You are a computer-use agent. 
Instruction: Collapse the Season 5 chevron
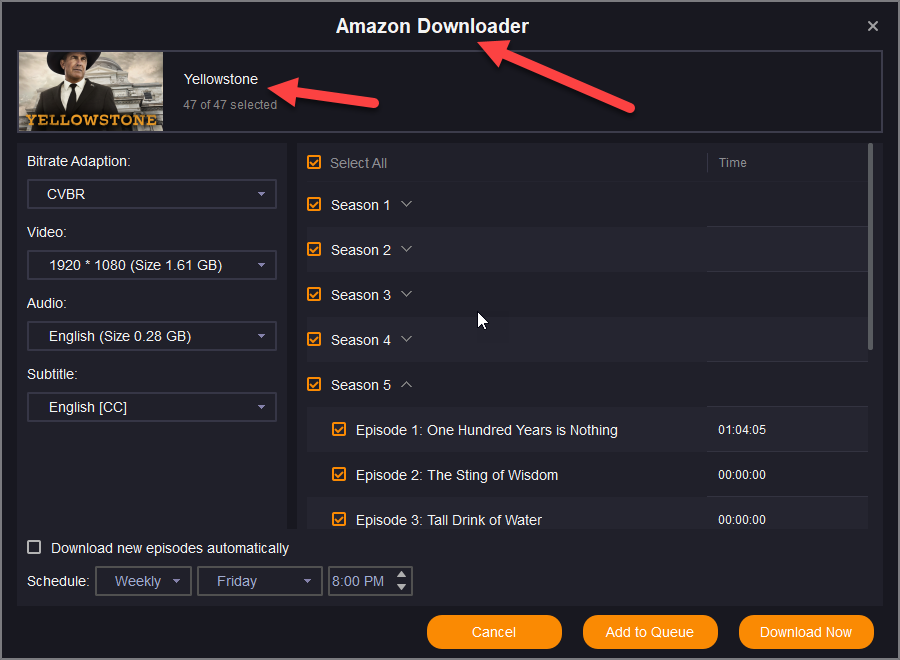pyautogui.click(x=406, y=384)
